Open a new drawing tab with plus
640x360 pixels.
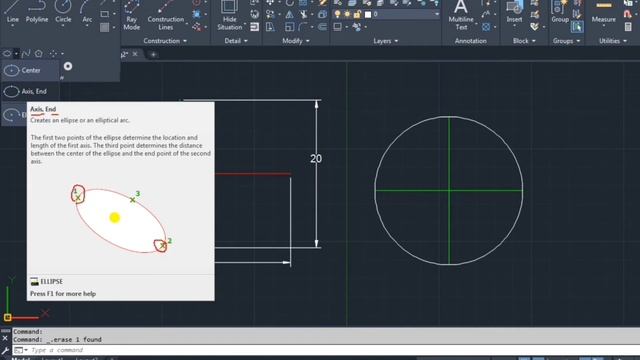pyautogui.click(x=153, y=54)
